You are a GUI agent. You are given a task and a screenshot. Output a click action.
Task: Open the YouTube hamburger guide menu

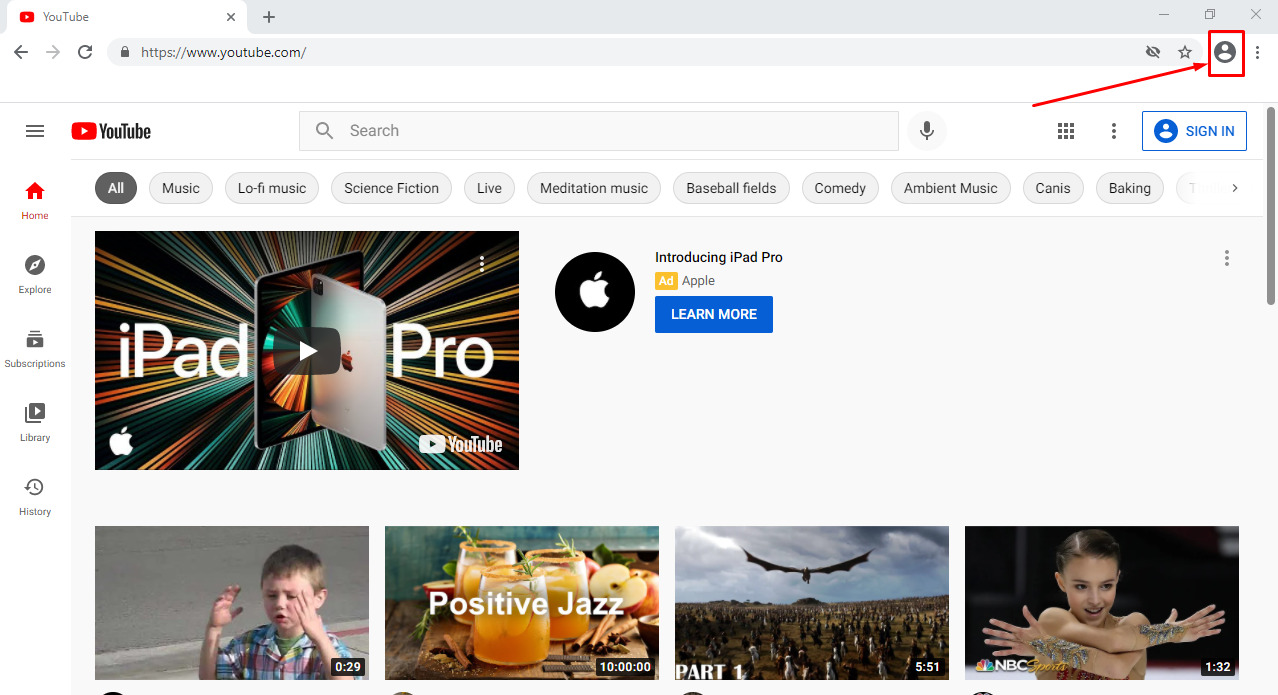35,131
